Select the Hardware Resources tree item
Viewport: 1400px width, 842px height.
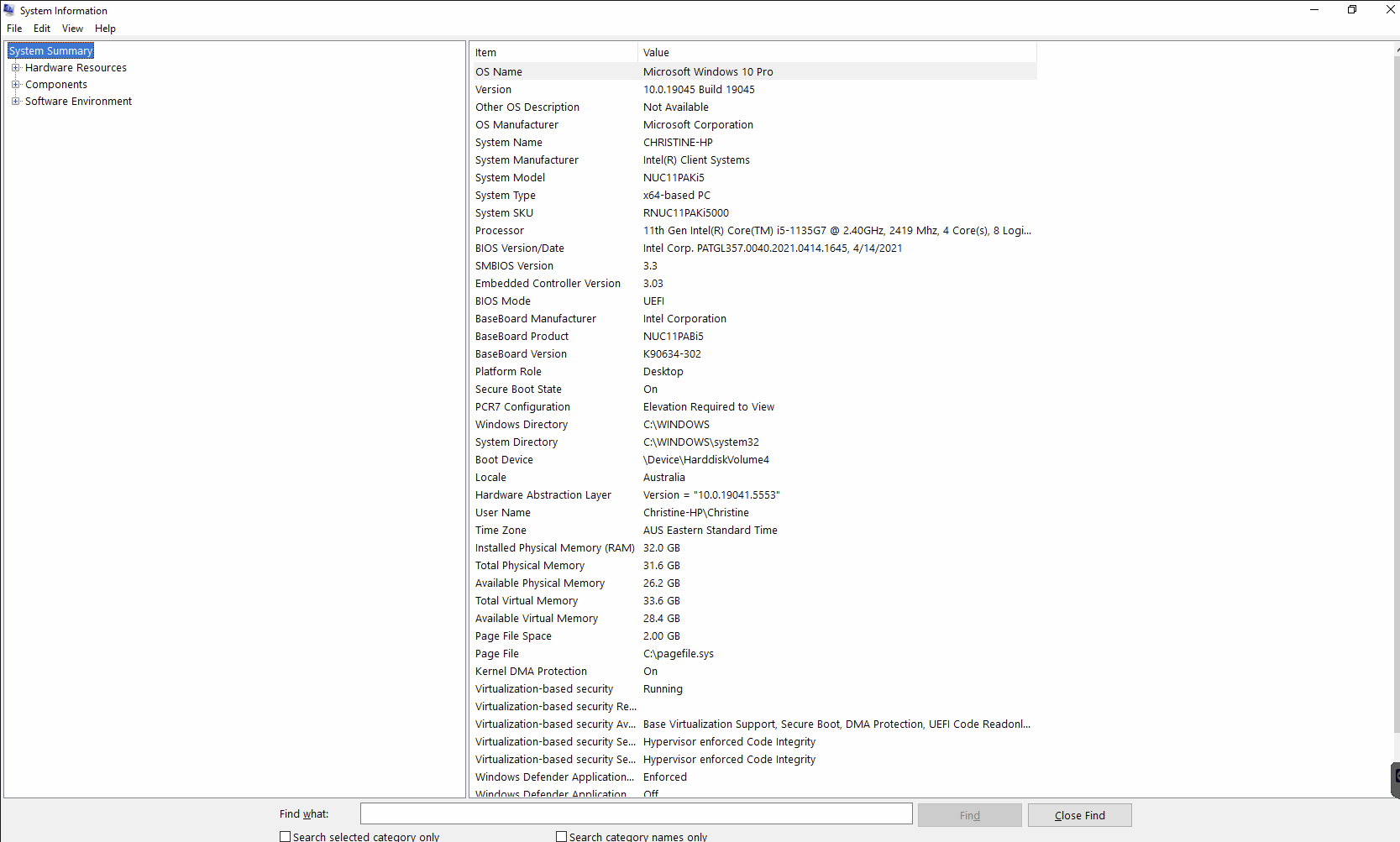pyautogui.click(x=76, y=68)
